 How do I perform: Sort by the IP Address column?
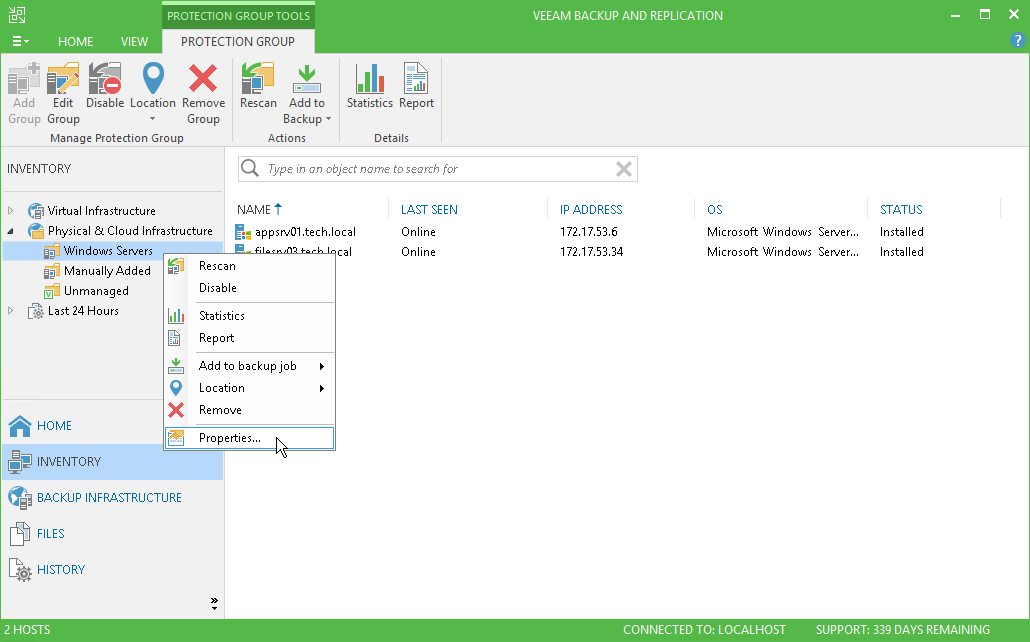click(x=591, y=210)
